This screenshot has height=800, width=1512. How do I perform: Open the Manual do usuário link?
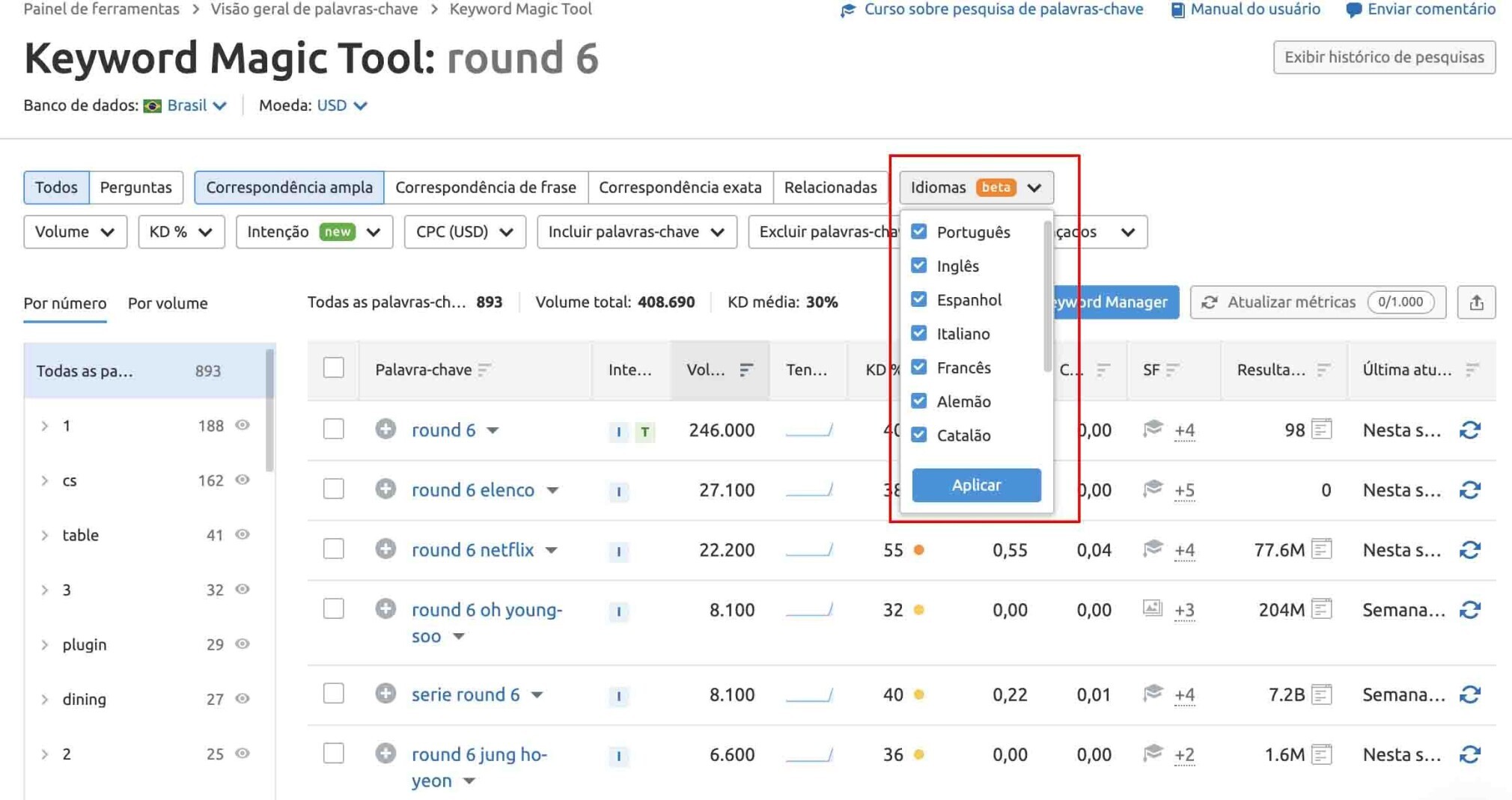pos(1246,10)
